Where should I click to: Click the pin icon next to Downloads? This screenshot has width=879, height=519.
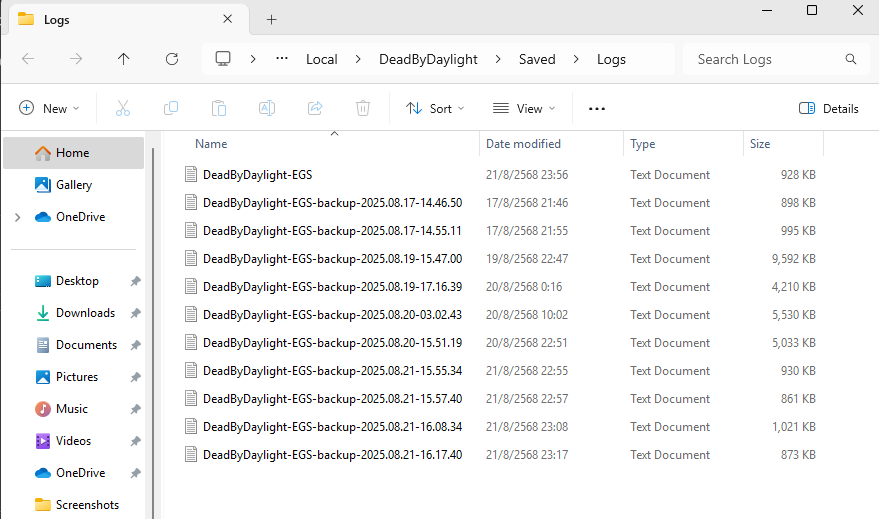click(x=135, y=313)
